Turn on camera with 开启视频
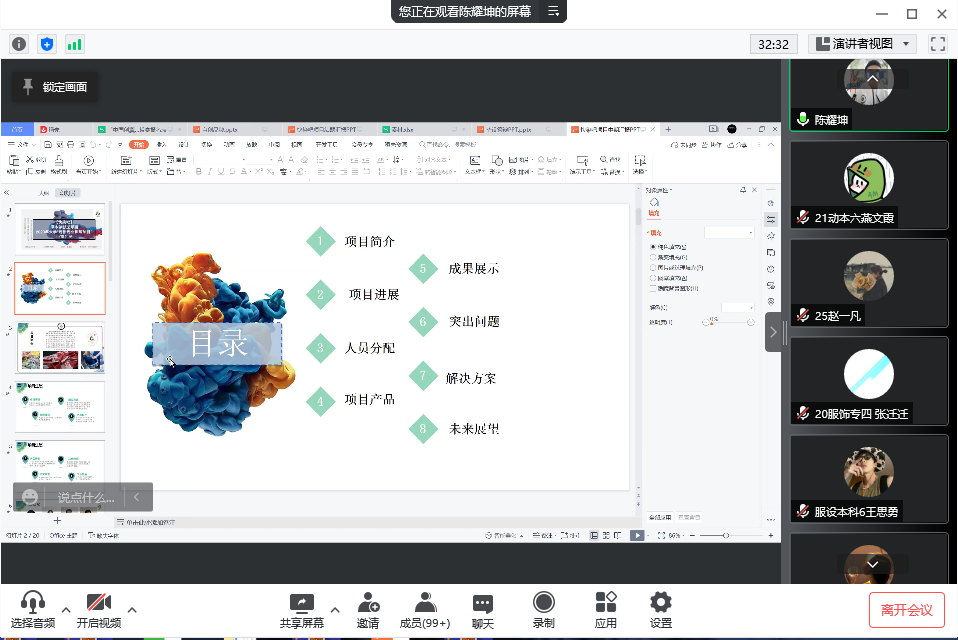Screen dimensions: 958x640 pos(98,610)
